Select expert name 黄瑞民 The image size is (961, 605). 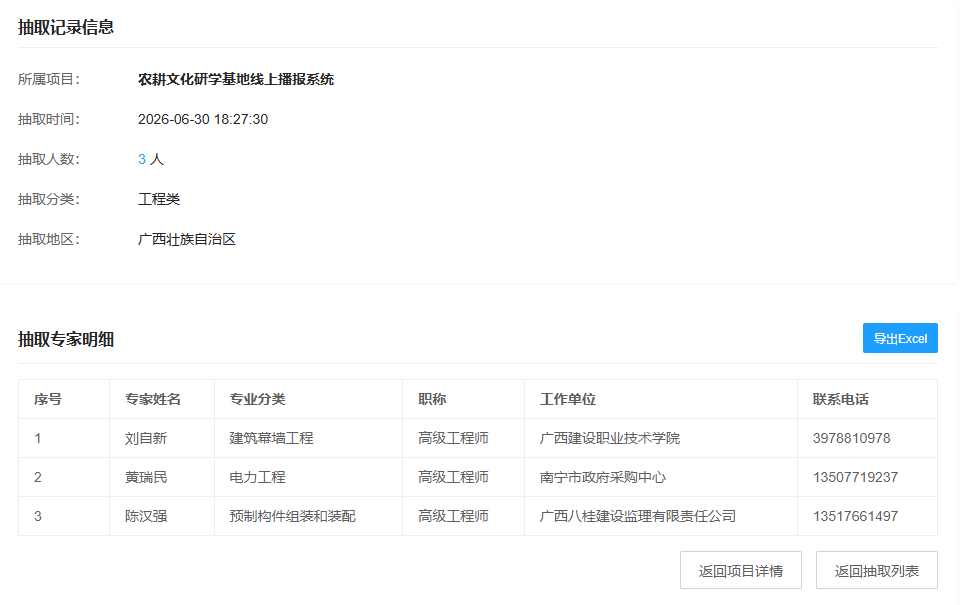(x=146, y=478)
